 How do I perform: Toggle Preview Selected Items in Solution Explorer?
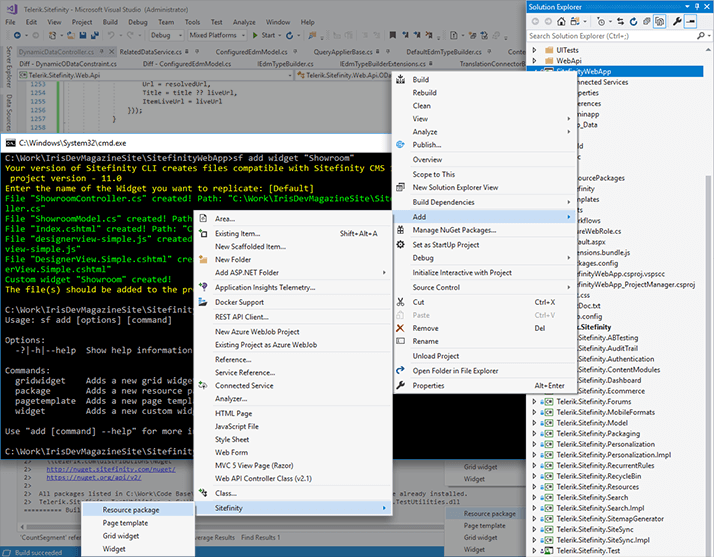pyautogui.click(x=690, y=21)
